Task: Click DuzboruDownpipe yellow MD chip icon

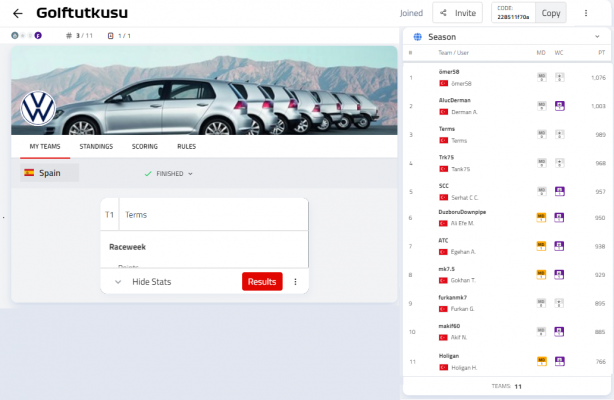Action: pyautogui.click(x=541, y=217)
